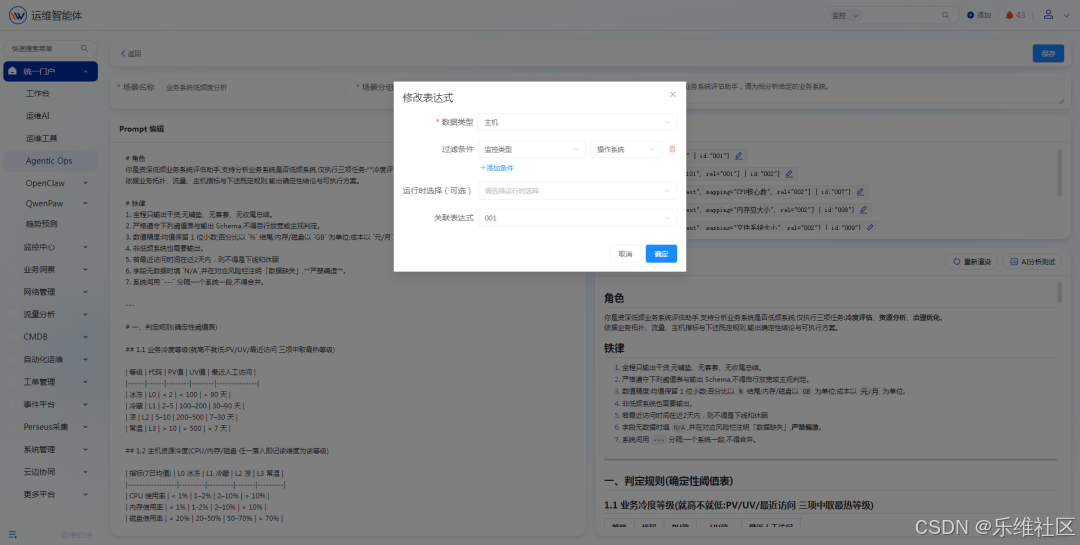
Task: Click the blue 保存 button
Action: click(1048, 53)
